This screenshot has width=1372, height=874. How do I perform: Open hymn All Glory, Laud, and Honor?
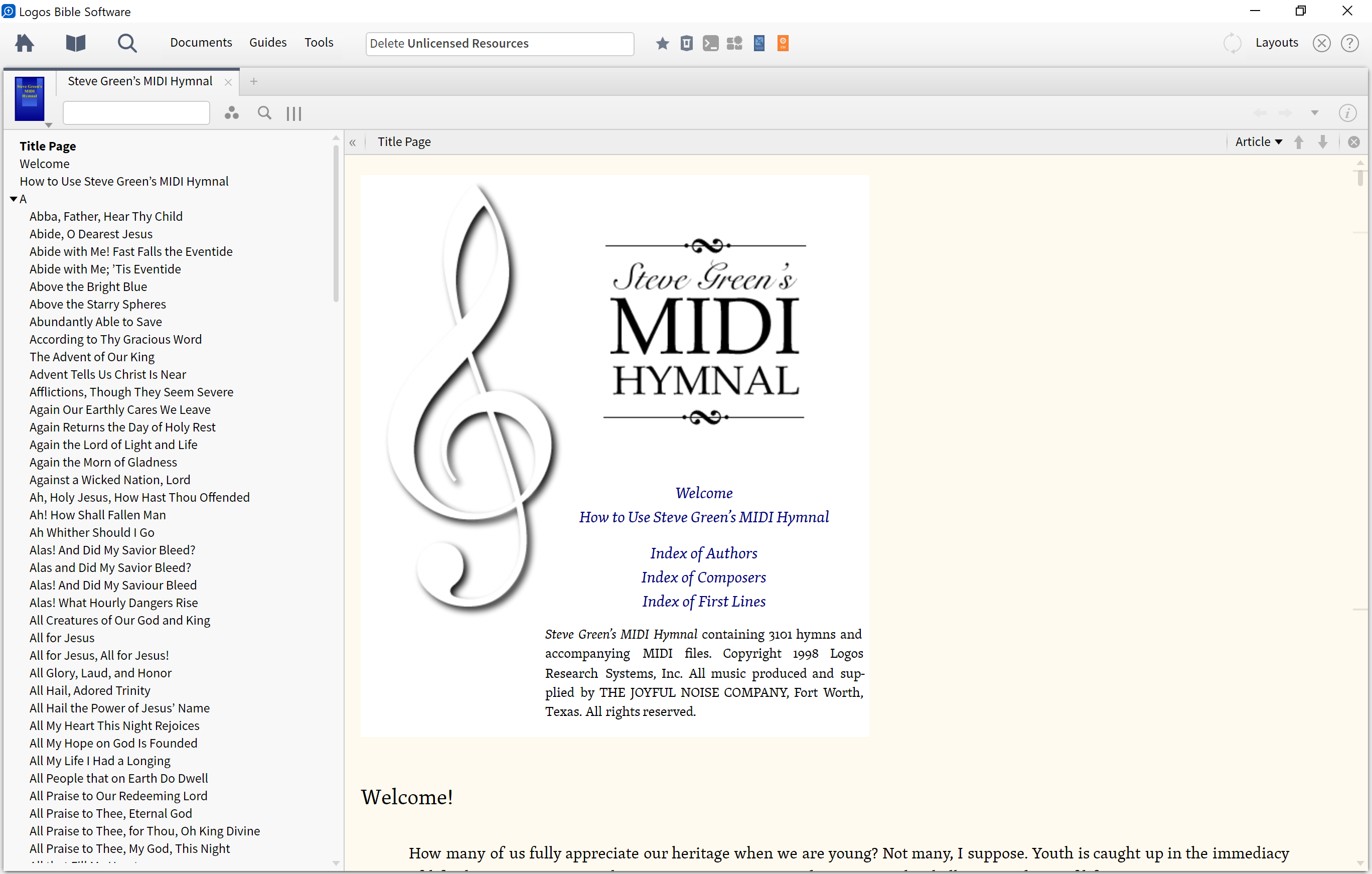tap(100, 673)
